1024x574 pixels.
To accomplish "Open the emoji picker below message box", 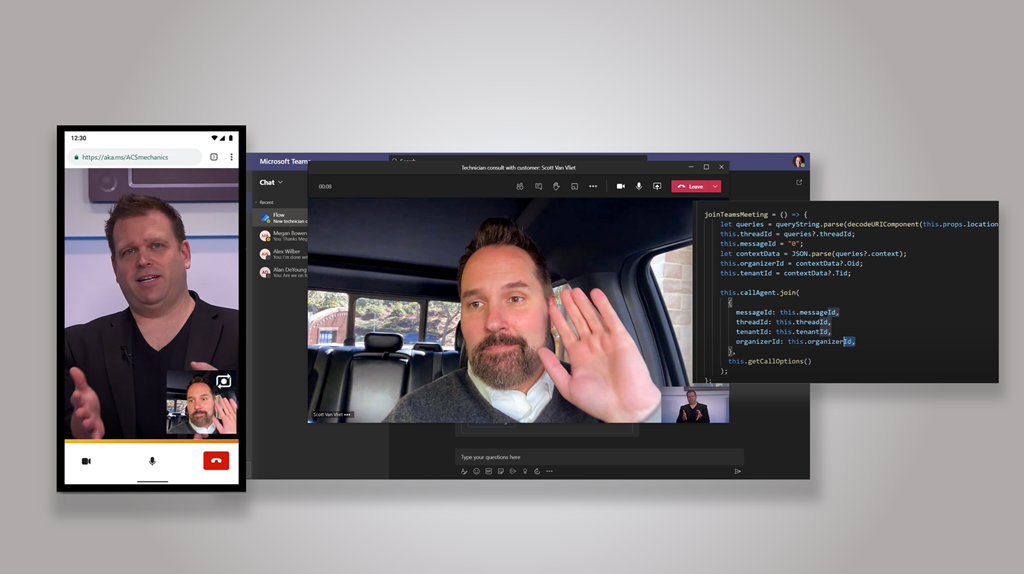I will [x=476, y=471].
